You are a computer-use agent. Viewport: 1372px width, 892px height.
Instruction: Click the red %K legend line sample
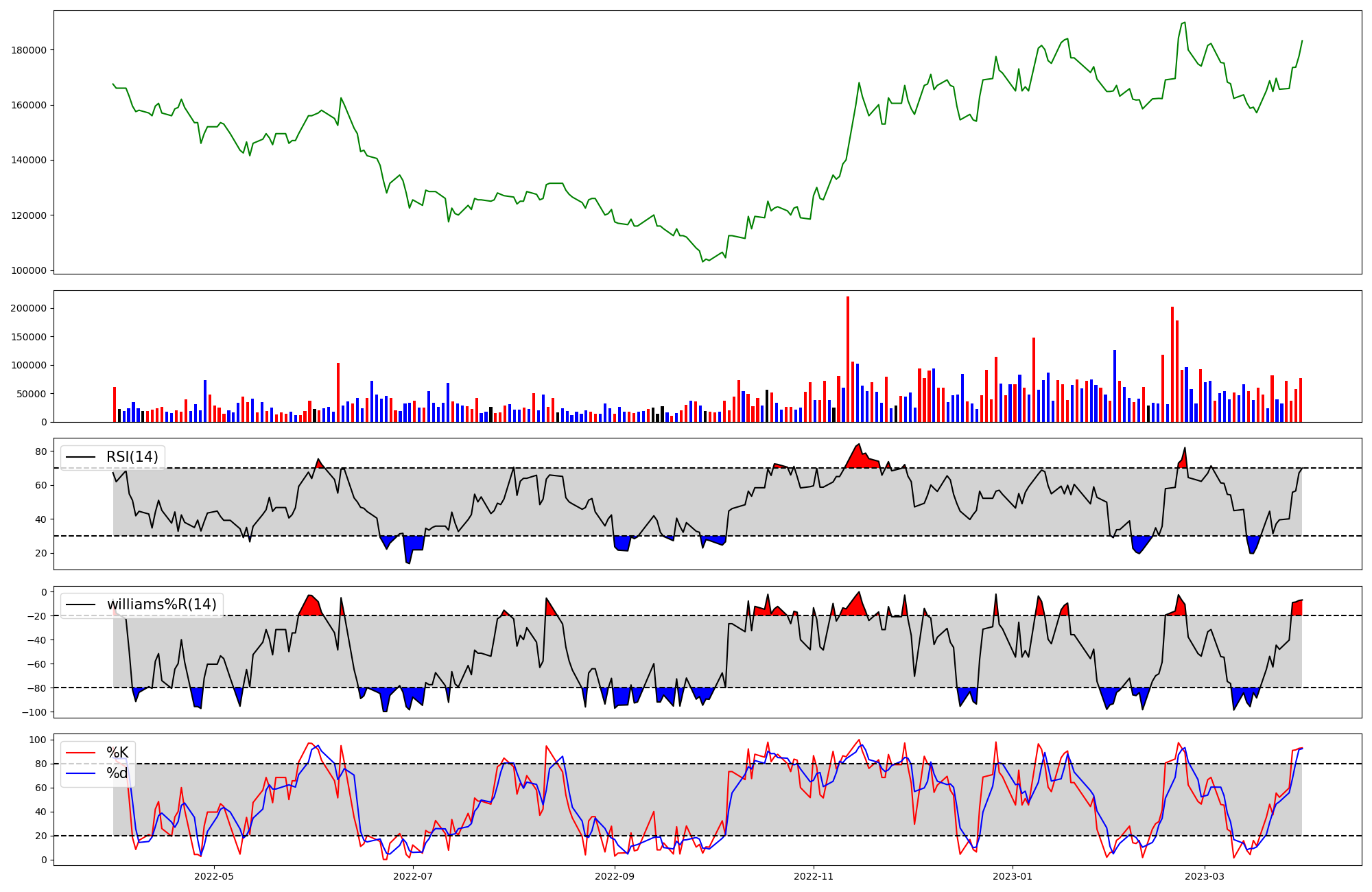80,753
